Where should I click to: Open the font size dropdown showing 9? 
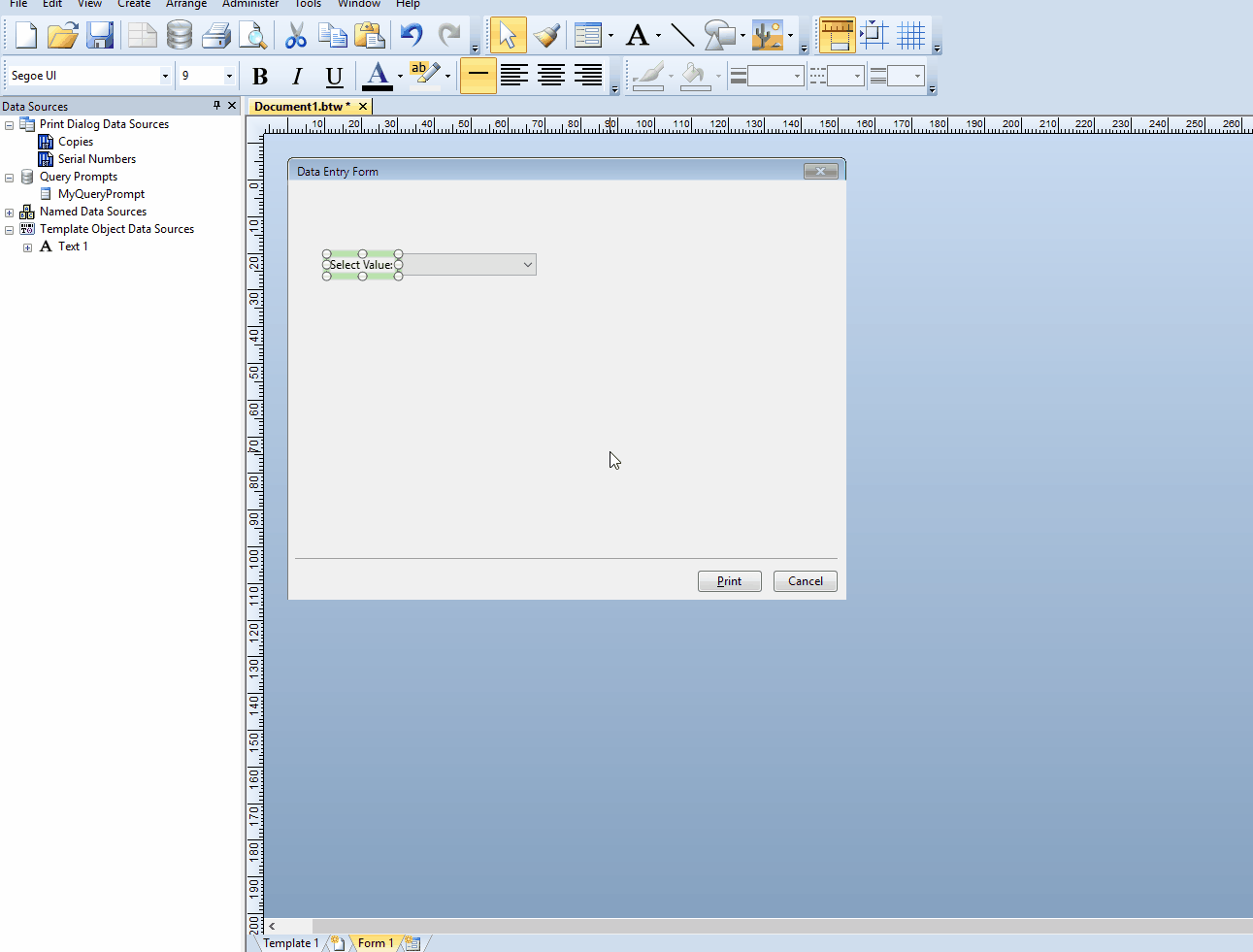click(229, 76)
